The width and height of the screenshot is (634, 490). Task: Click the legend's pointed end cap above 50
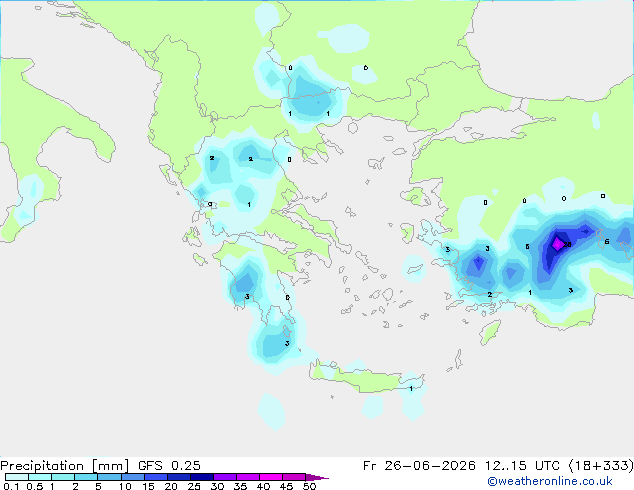click(x=317, y=477)
